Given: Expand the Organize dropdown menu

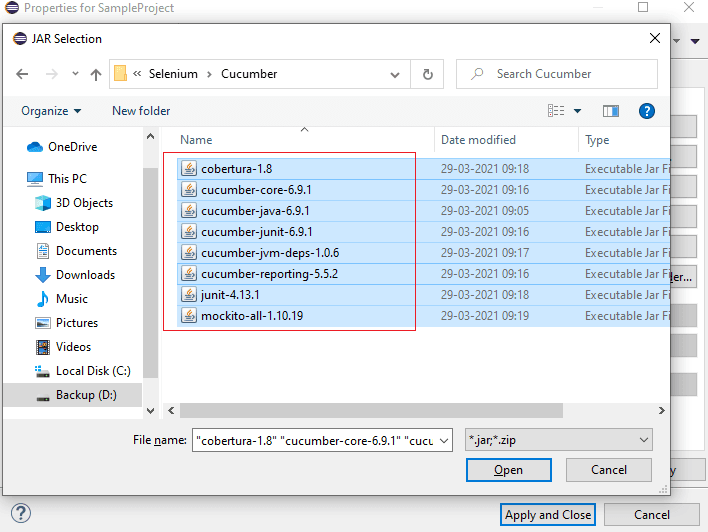Looking at the screenshot, I should [51, 111].
